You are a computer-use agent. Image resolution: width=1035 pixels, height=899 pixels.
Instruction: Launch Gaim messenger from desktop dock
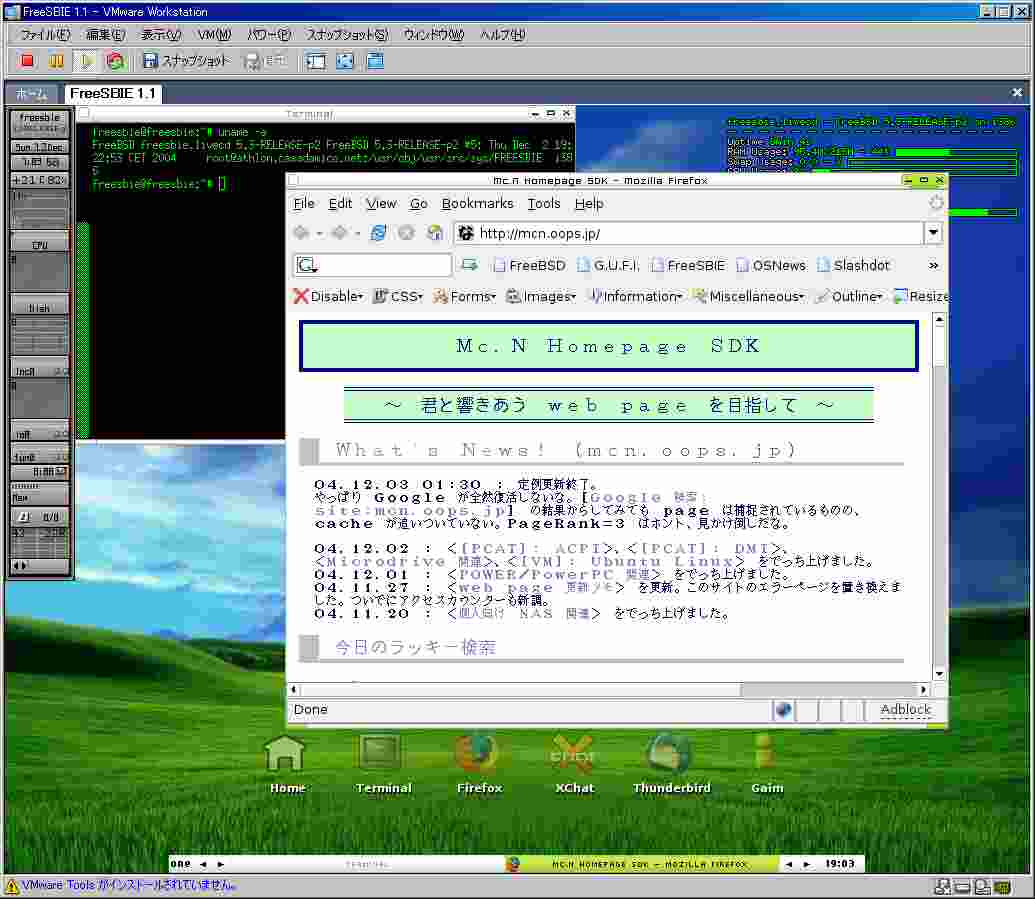766,762
